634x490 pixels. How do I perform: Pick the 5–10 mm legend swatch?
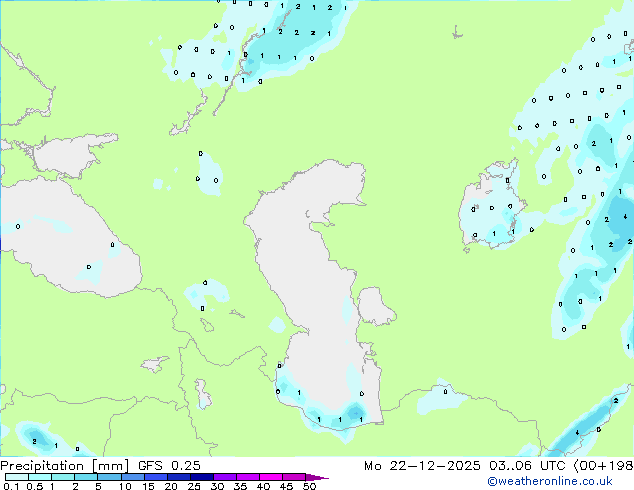[109, 477]
